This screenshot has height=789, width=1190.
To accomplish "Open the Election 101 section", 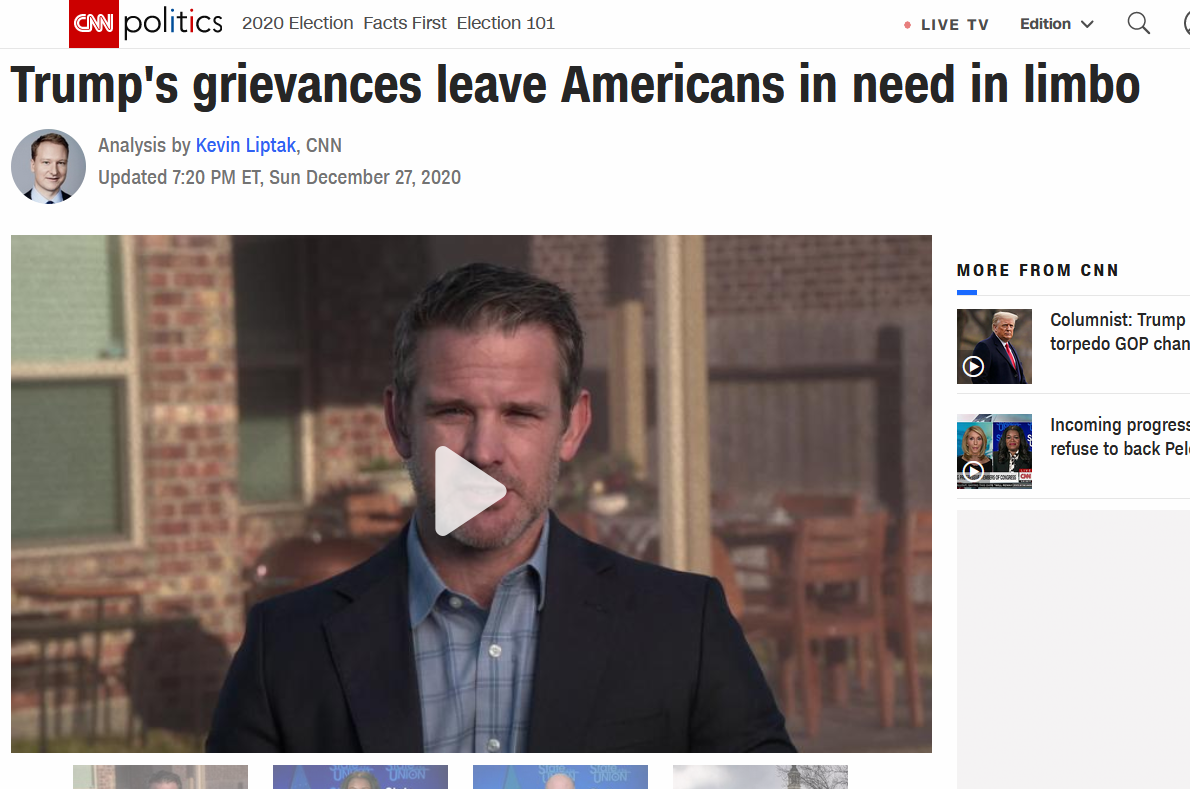I will click(505, 24).
